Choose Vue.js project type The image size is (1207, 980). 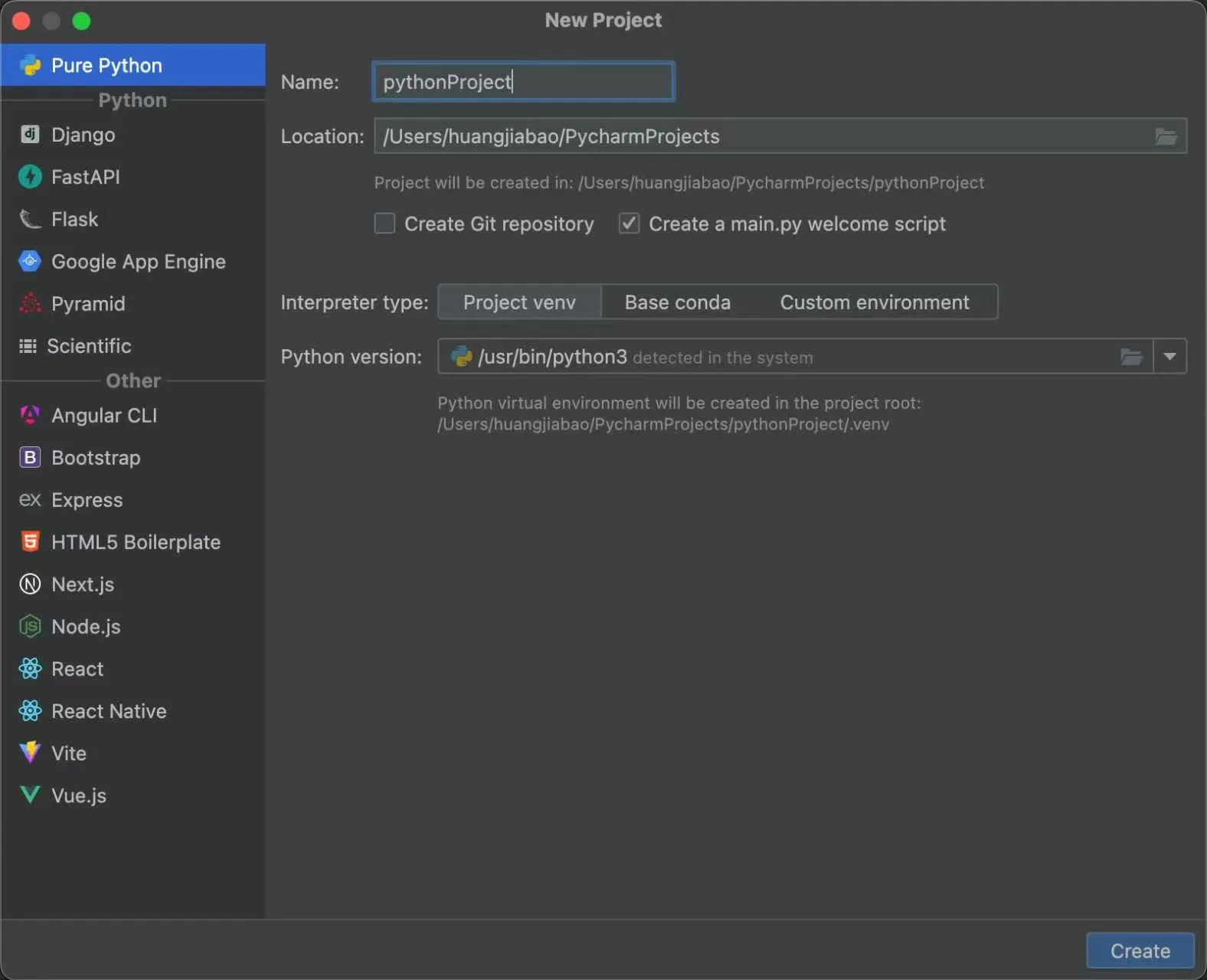click(133, 795)
